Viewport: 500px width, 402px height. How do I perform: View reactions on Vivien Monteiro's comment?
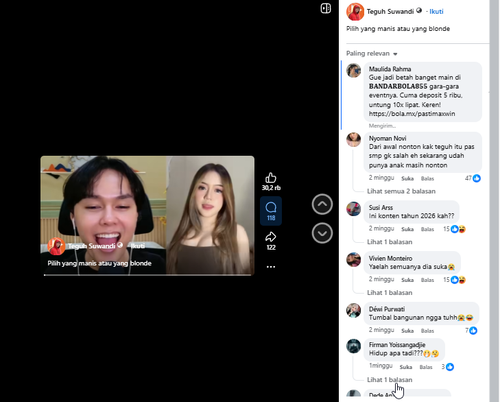tap(455, 280)
